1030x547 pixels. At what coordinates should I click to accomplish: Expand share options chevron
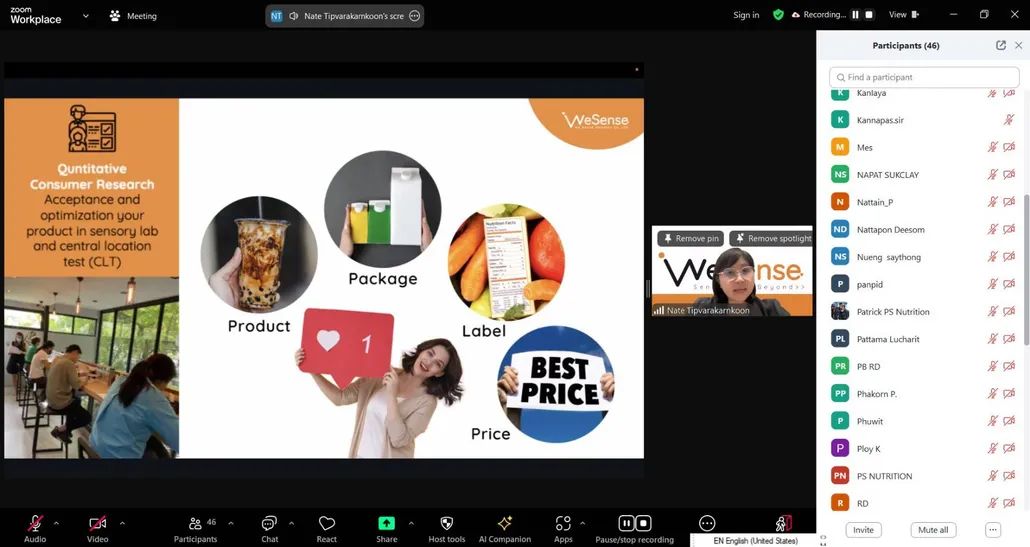pyautogui.click(x=411, y=523)
